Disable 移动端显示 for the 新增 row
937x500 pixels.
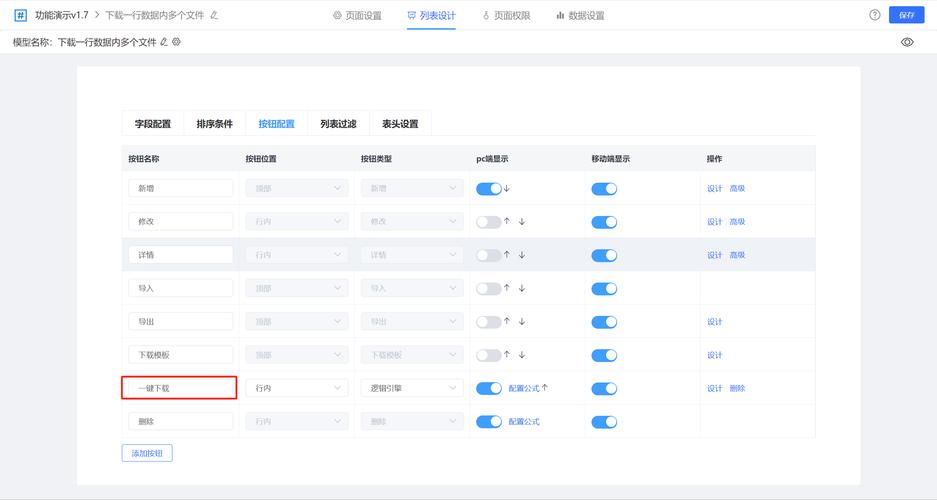point(604,189)
